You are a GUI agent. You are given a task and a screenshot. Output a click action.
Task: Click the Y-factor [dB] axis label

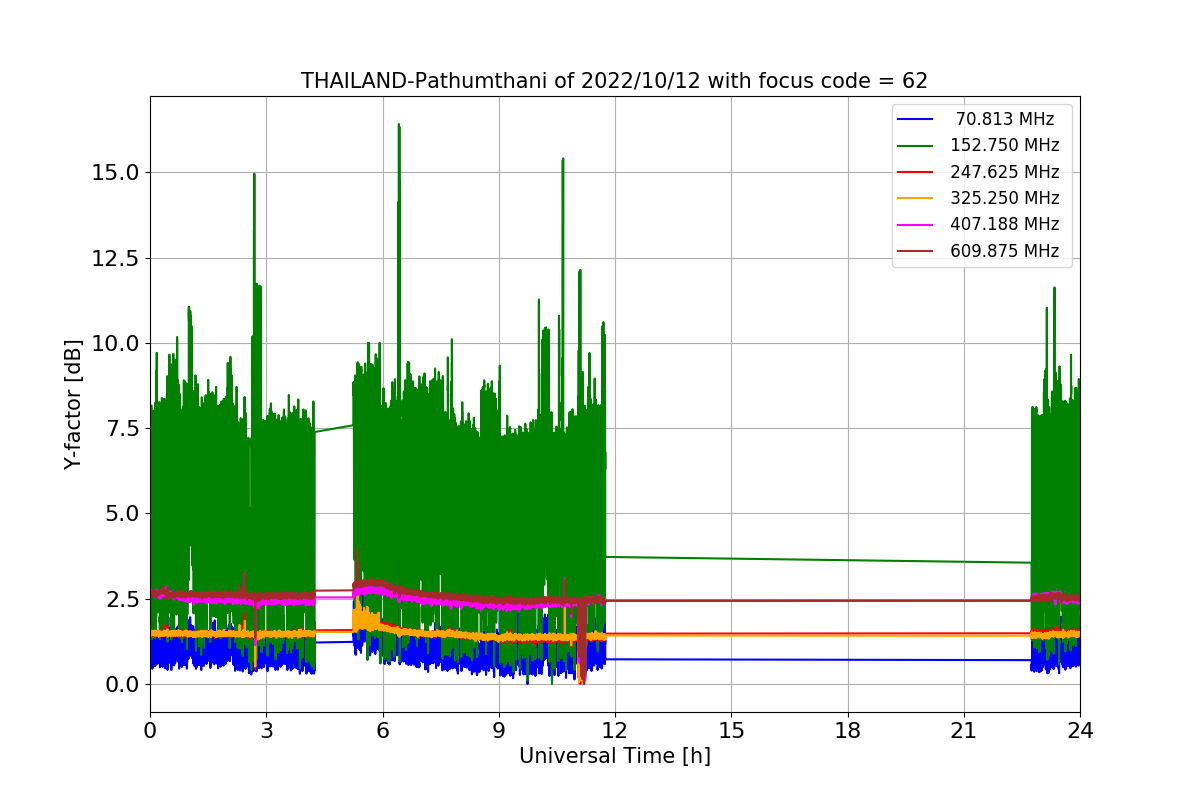click(x=72, y=405)
